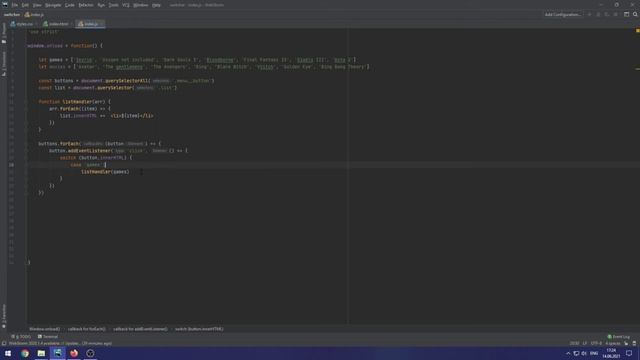Click the yellow inspection warning indicator
Viewport: 640px width, 360px height.
[x=638, y=31]
